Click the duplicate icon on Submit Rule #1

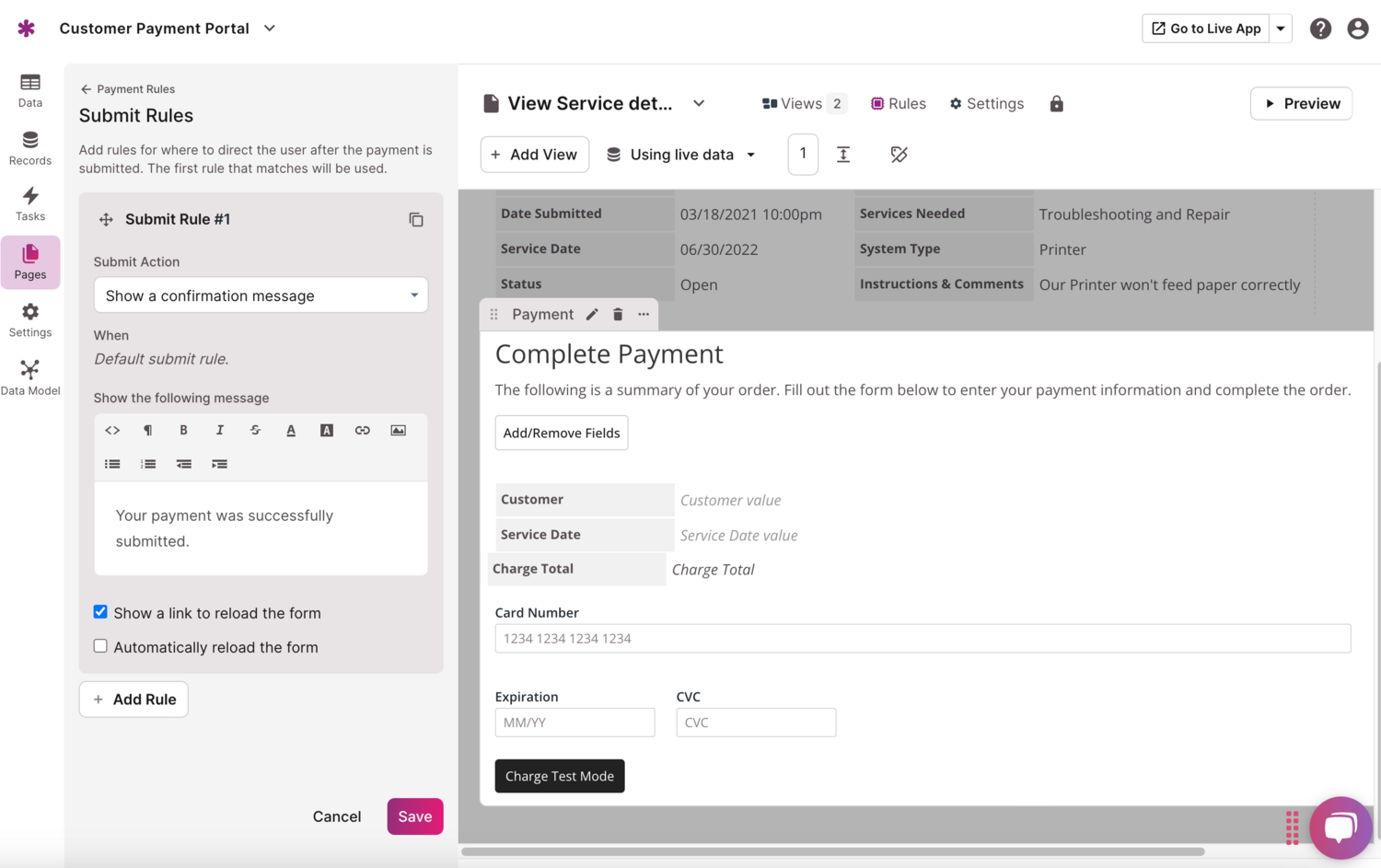[416, 219]
